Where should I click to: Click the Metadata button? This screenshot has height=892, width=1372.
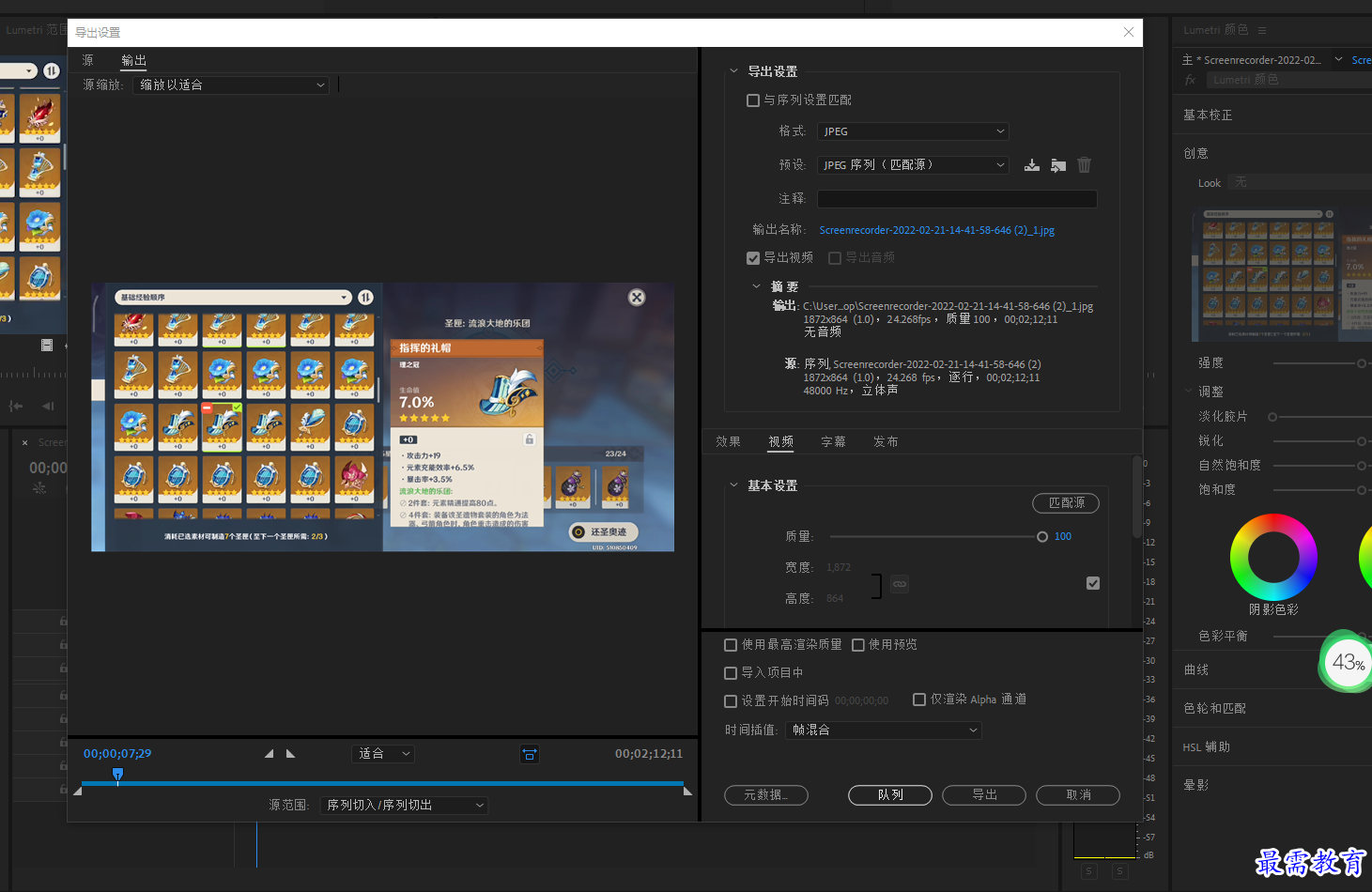[x=766, y=795]
